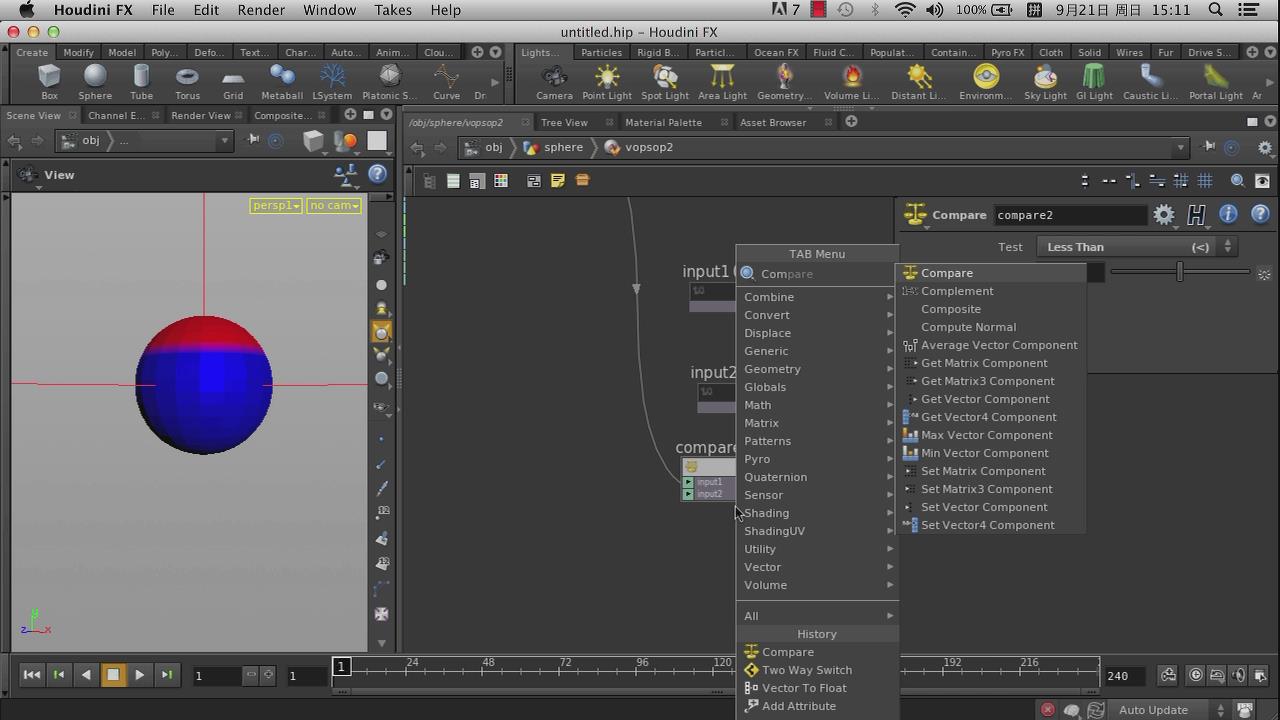The height and width of the screenshot is (720, 1280).
Task: Add a Volume Light
Action: coord(851,82)
